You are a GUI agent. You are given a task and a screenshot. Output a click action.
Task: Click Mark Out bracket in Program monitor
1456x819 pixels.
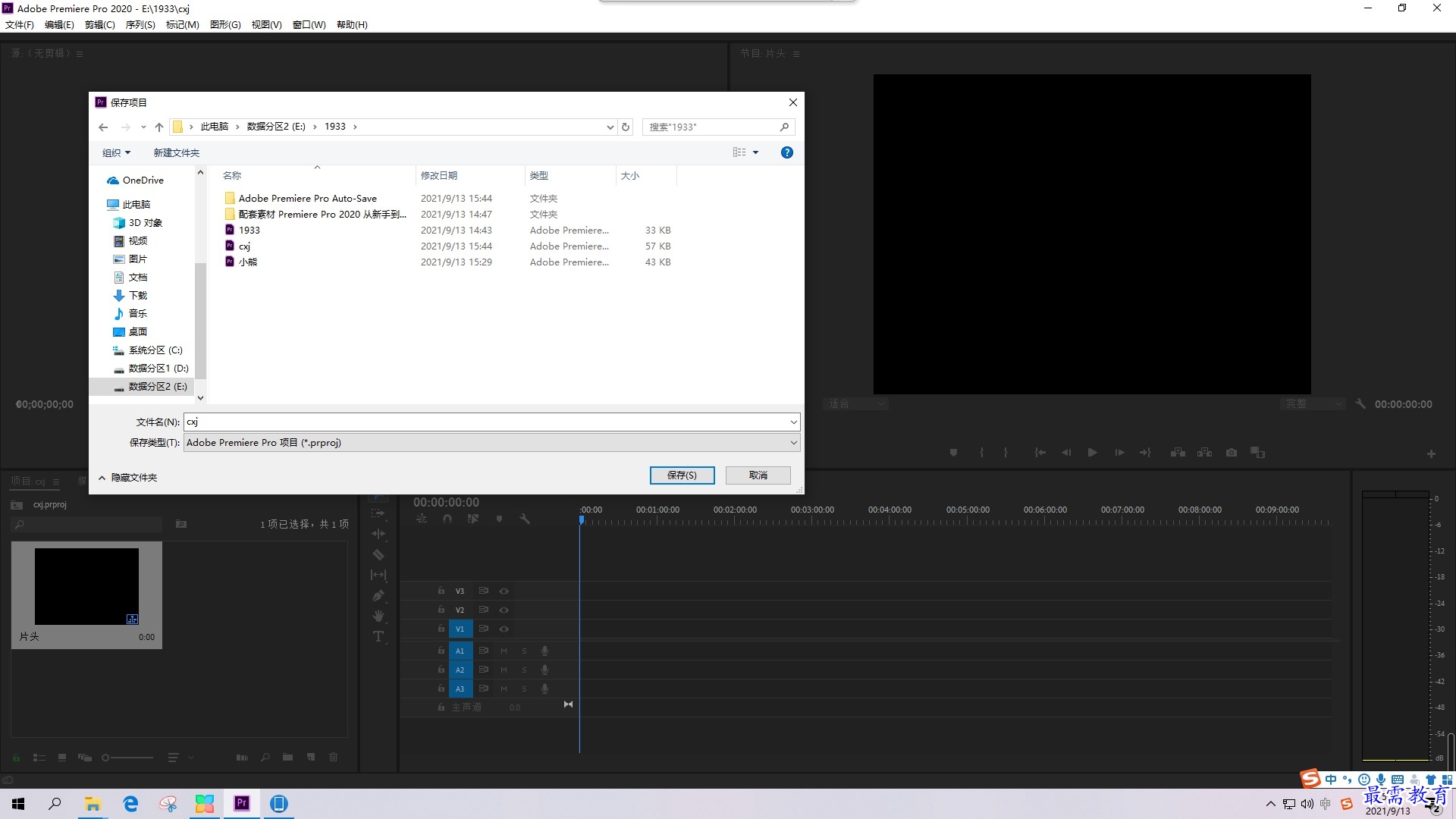1006,453
